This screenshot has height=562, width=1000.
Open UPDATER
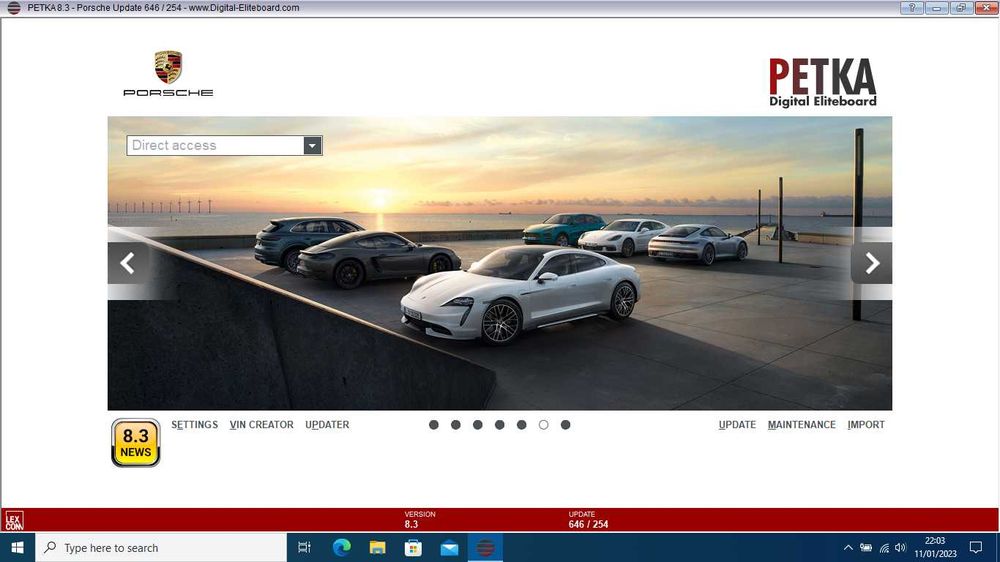(x=327, y=425)
